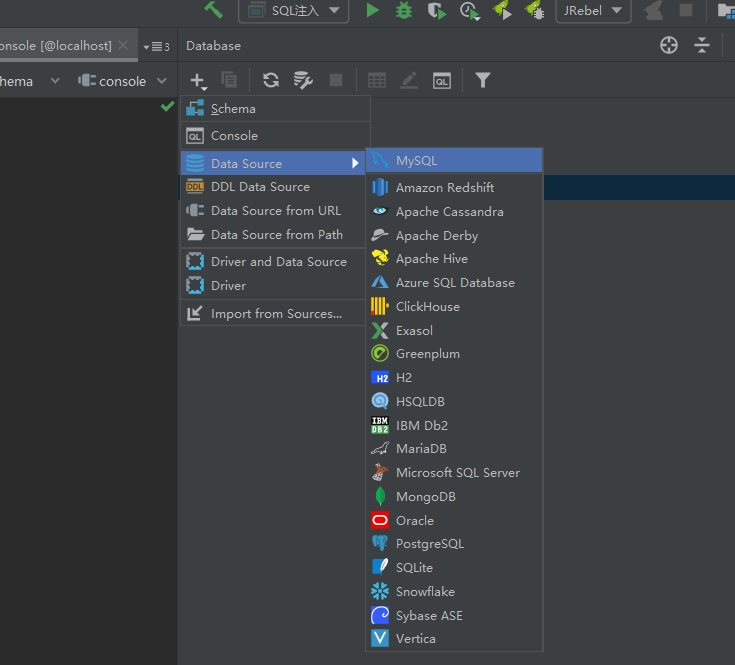Select IBM Db2 data source
Image resolution: width=735 pixels, height=665 pixels.
click(x=454, y=426)
